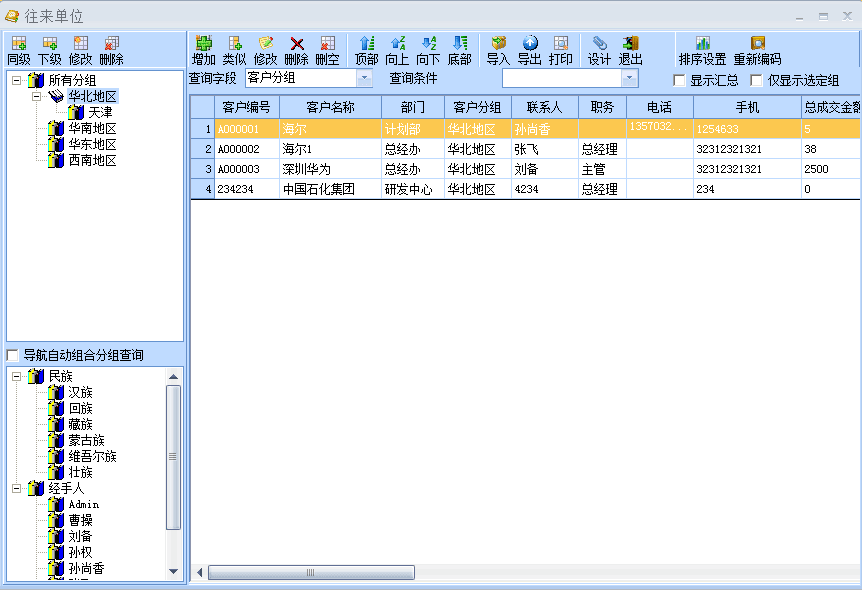
Task: Click the 职务 column header
Action: pyautogui.click(x=603, y=107)
